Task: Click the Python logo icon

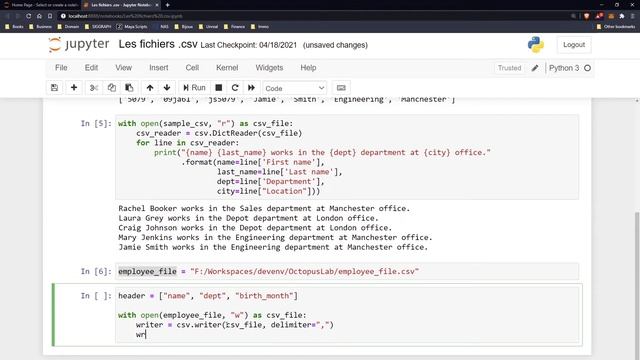Action: (x=536, y=45)
